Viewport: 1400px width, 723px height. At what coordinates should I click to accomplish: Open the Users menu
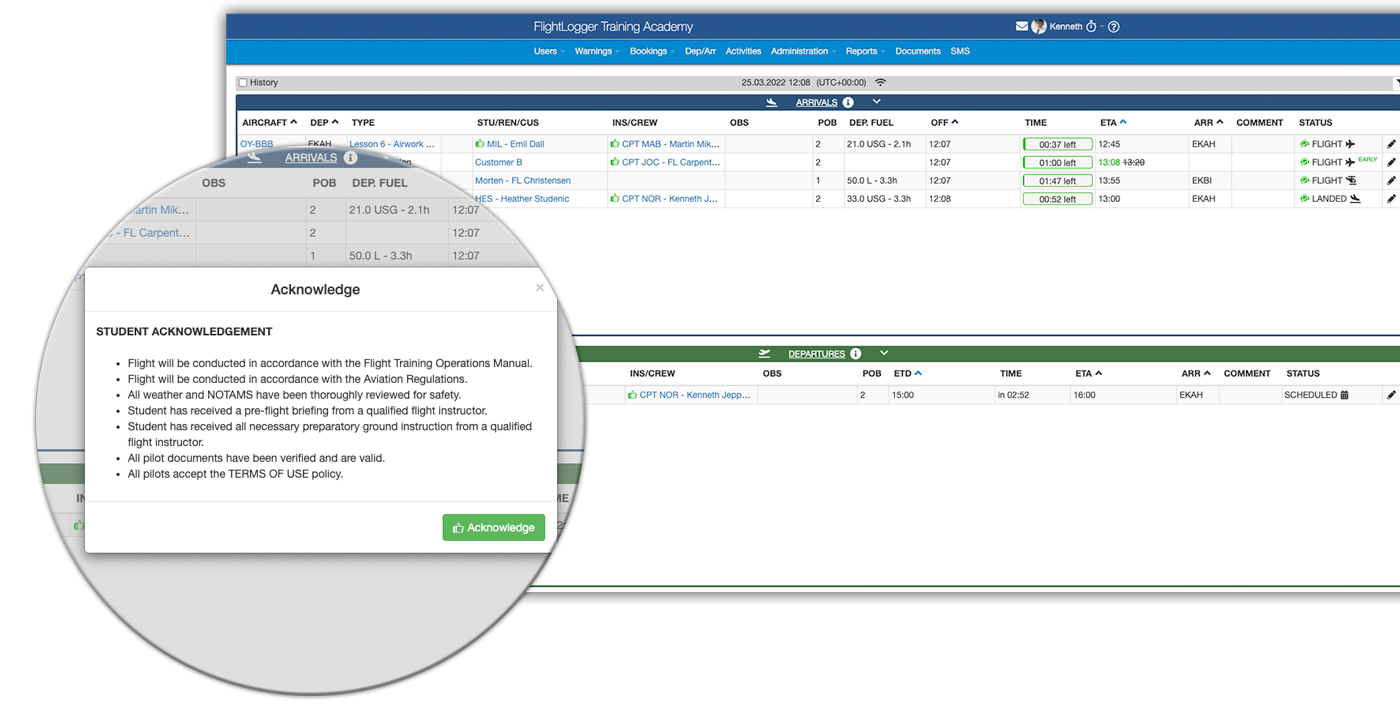[x=548, y=51]
